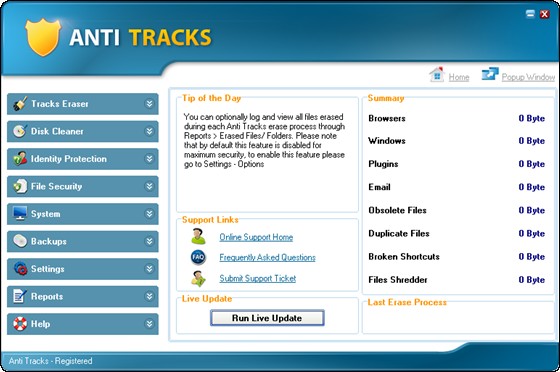Click the Disk Cleaner disc icon

click(20, 131)
